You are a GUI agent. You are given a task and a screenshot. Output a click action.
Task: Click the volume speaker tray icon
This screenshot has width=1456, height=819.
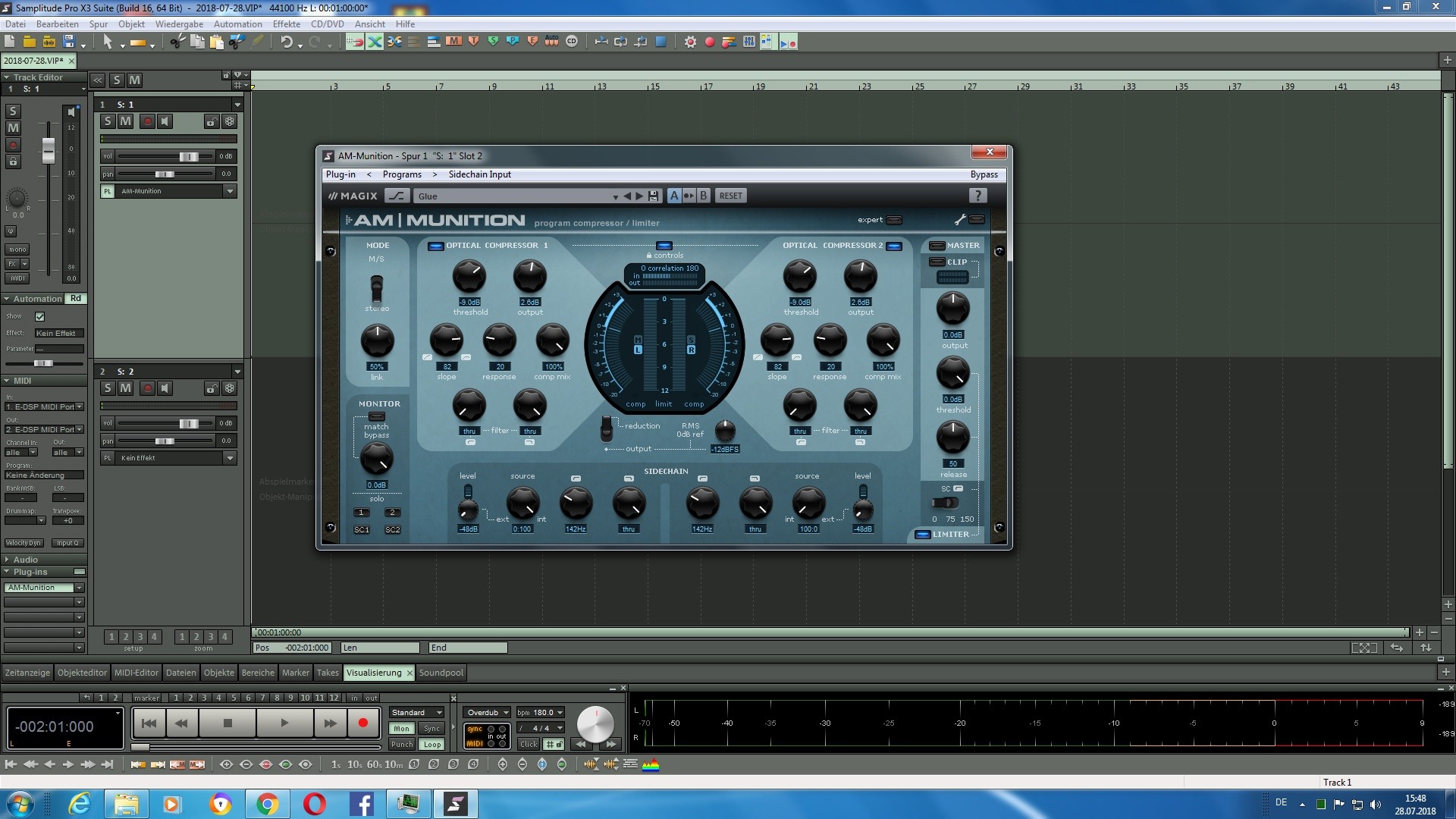[1376, 805]
